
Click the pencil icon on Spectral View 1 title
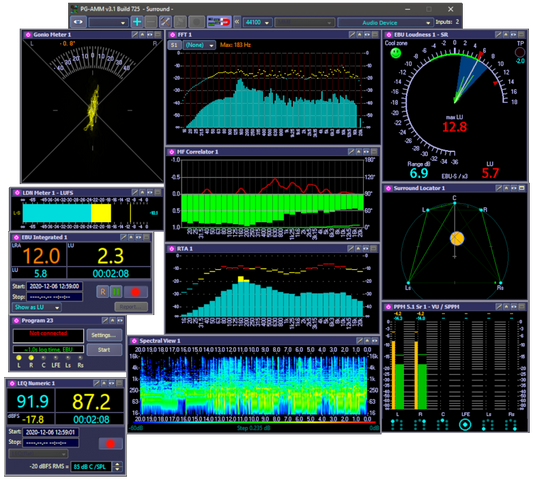[360, 341]
